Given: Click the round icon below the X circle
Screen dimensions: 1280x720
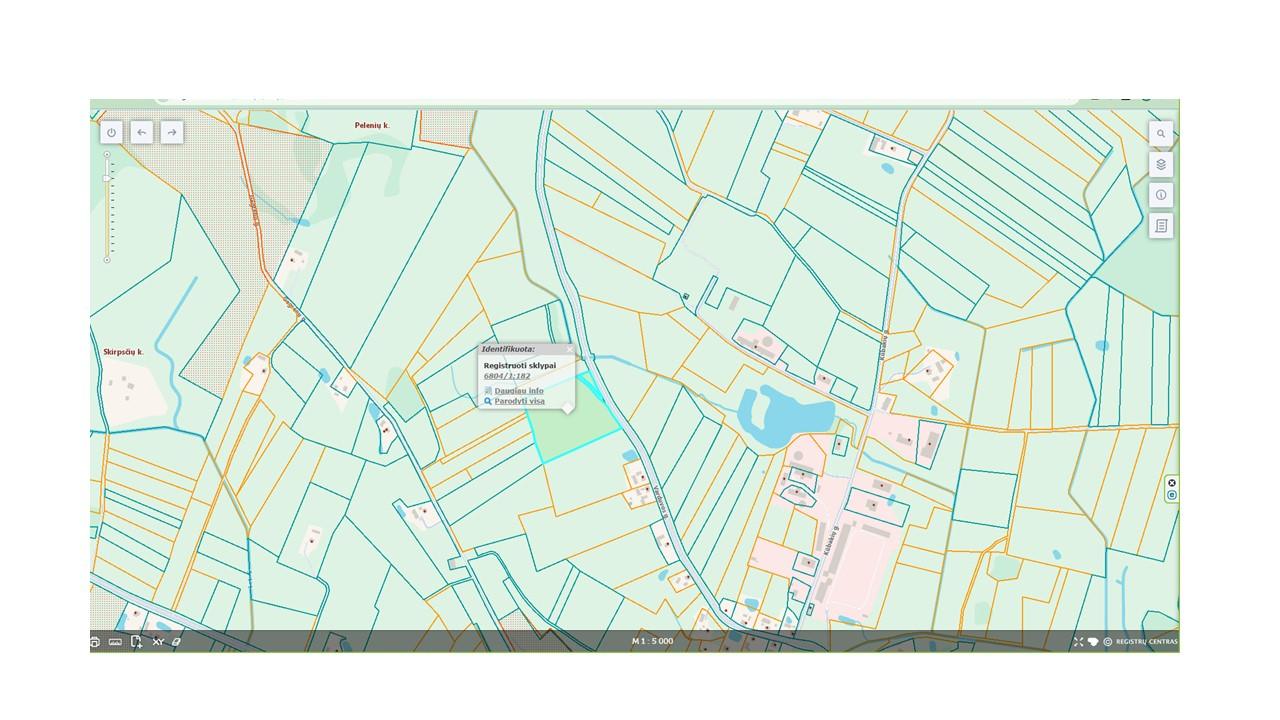Looking at the screenshot, I should pyautogui.click(x=1172, y=495).
